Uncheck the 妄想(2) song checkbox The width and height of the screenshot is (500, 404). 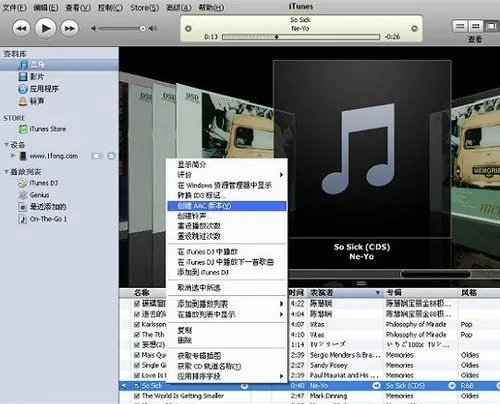(137, 345)
